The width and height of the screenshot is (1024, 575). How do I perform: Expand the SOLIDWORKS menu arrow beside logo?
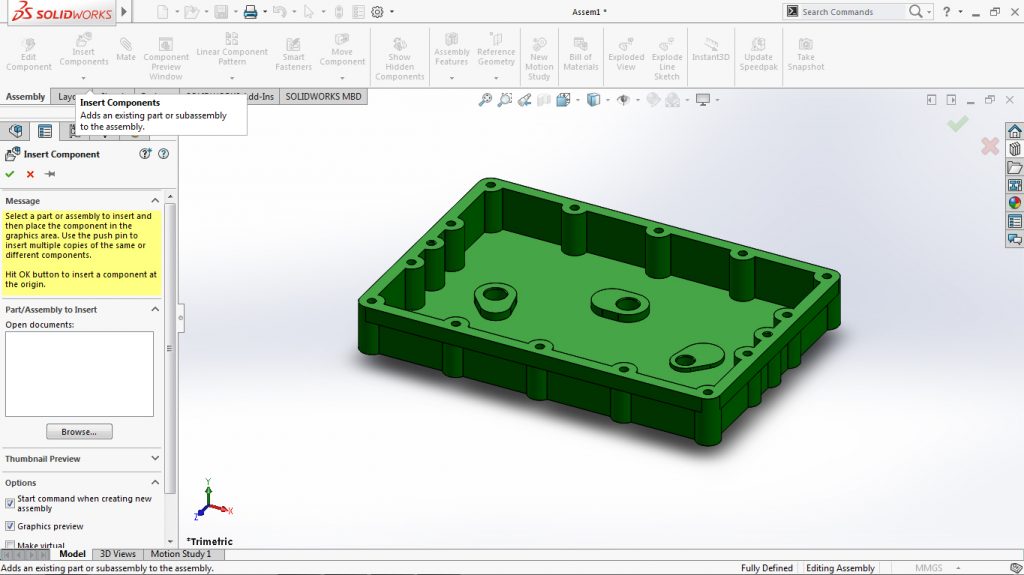coord(124,12)
